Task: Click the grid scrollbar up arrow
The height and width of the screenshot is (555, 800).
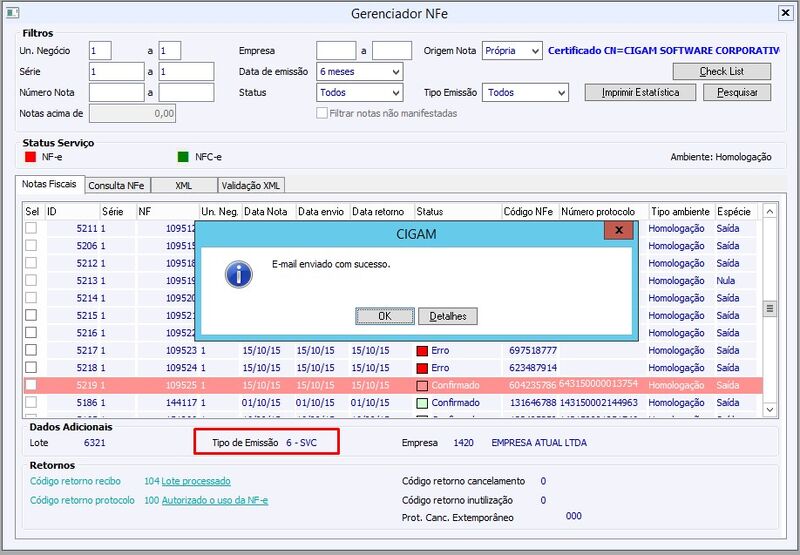Action: (770, 211)
